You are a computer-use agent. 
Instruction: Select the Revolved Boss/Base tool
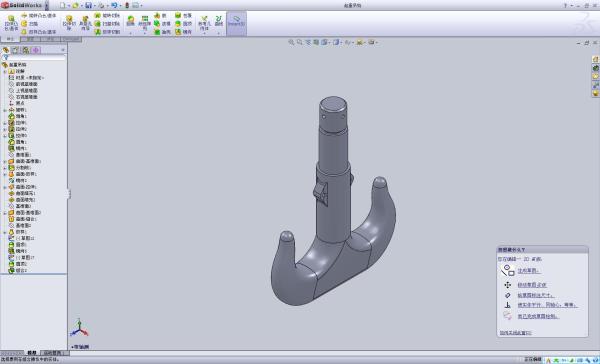38,15
